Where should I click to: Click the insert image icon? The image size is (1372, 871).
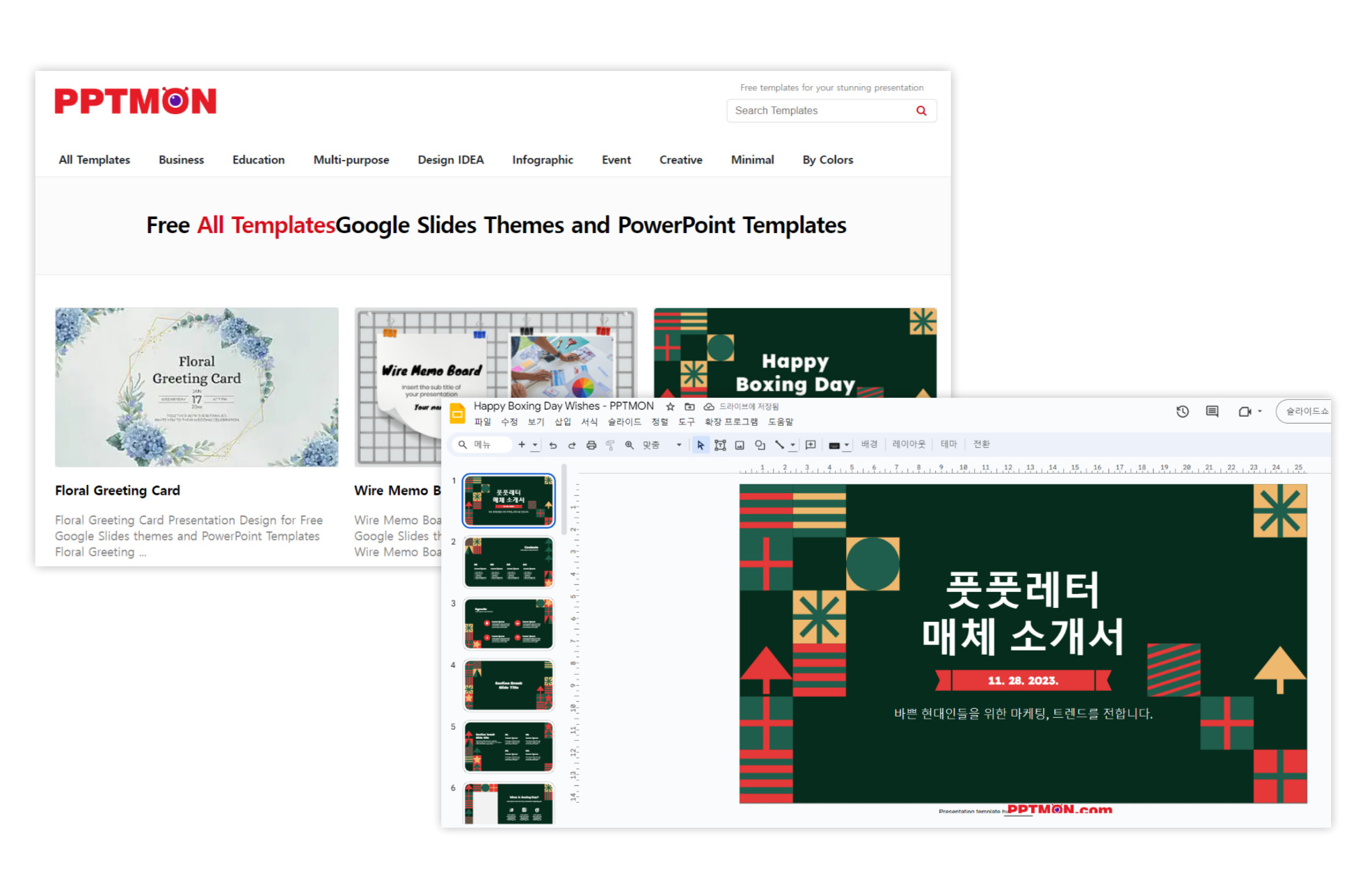740,445
